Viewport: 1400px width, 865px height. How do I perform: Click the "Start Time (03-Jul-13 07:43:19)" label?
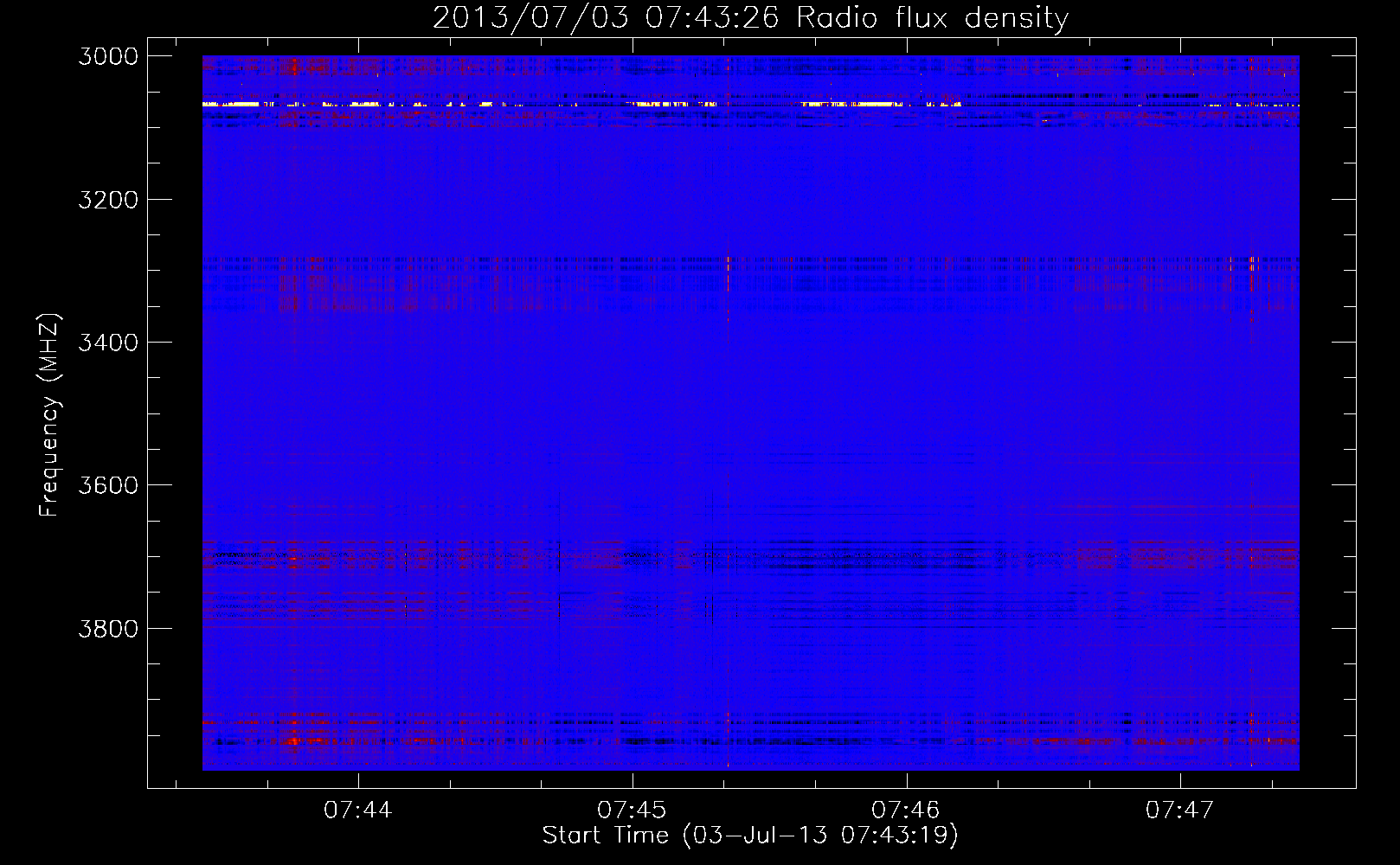pos(750,836)
